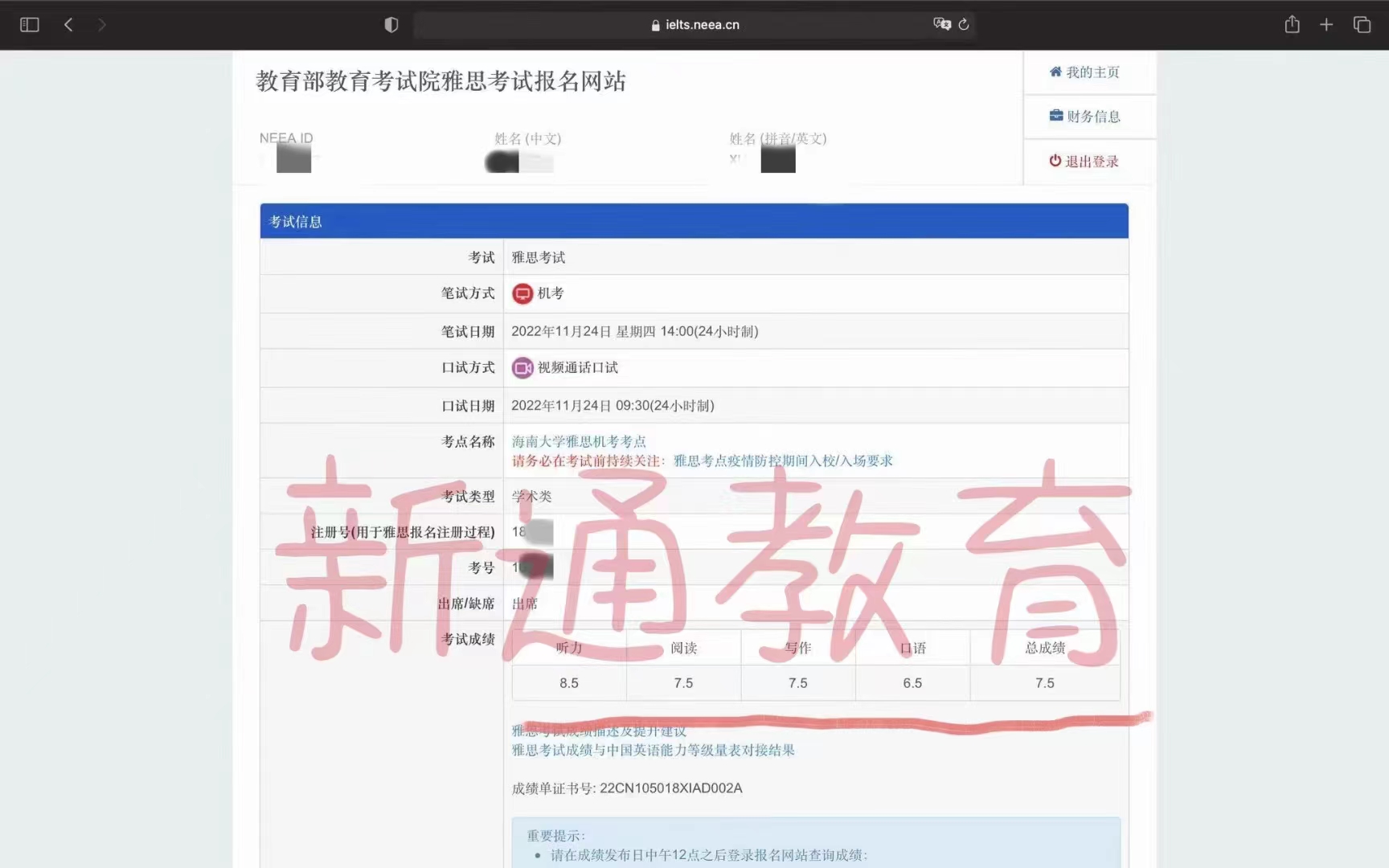Open 财务信息 in the side menu
The image size is (1389, 868).
tap(1084, 117)
